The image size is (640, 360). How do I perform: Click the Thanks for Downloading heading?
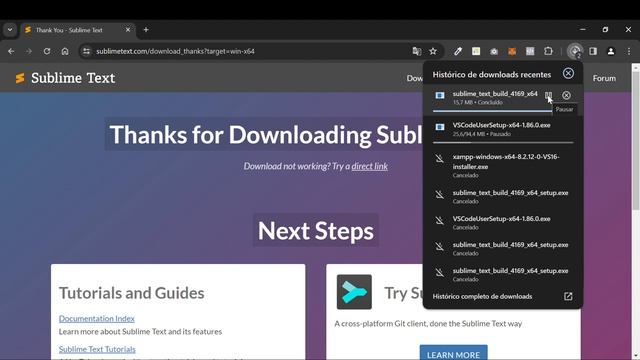[x=265, y=134]
